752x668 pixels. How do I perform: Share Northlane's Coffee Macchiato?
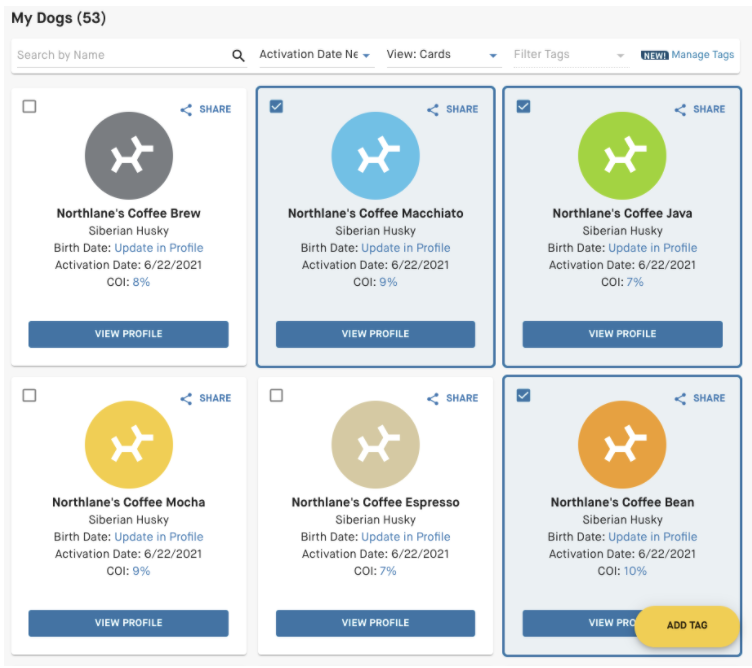point(452,109)
